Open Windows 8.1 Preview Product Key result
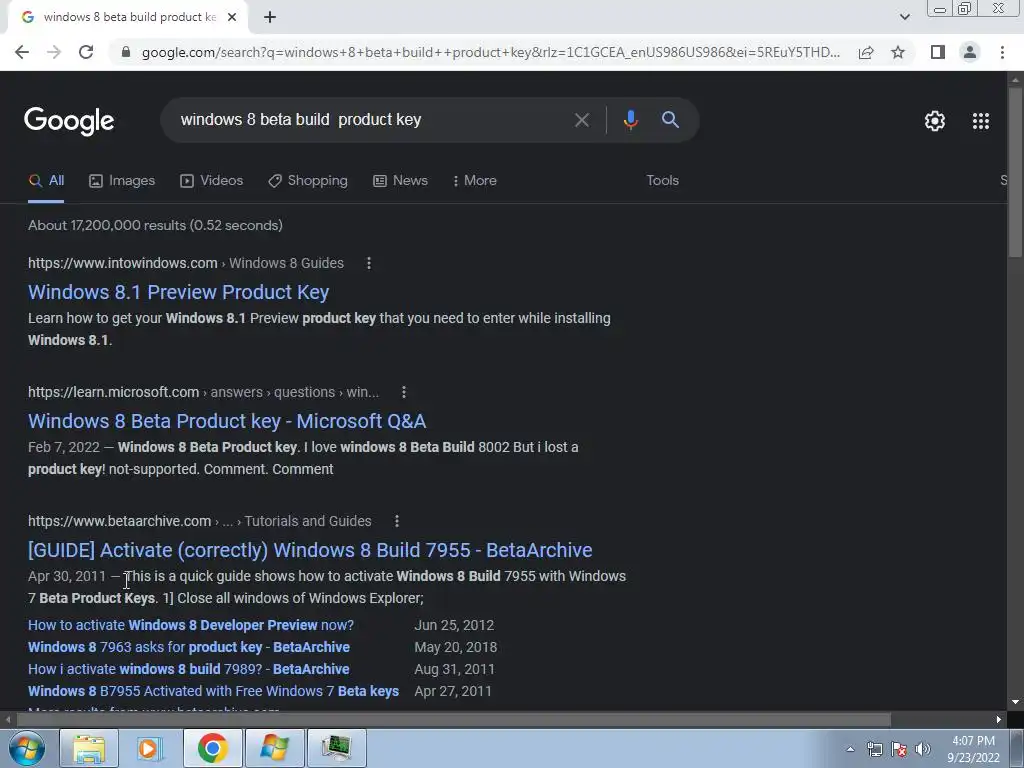The image size is (1024, 768). 178,292
